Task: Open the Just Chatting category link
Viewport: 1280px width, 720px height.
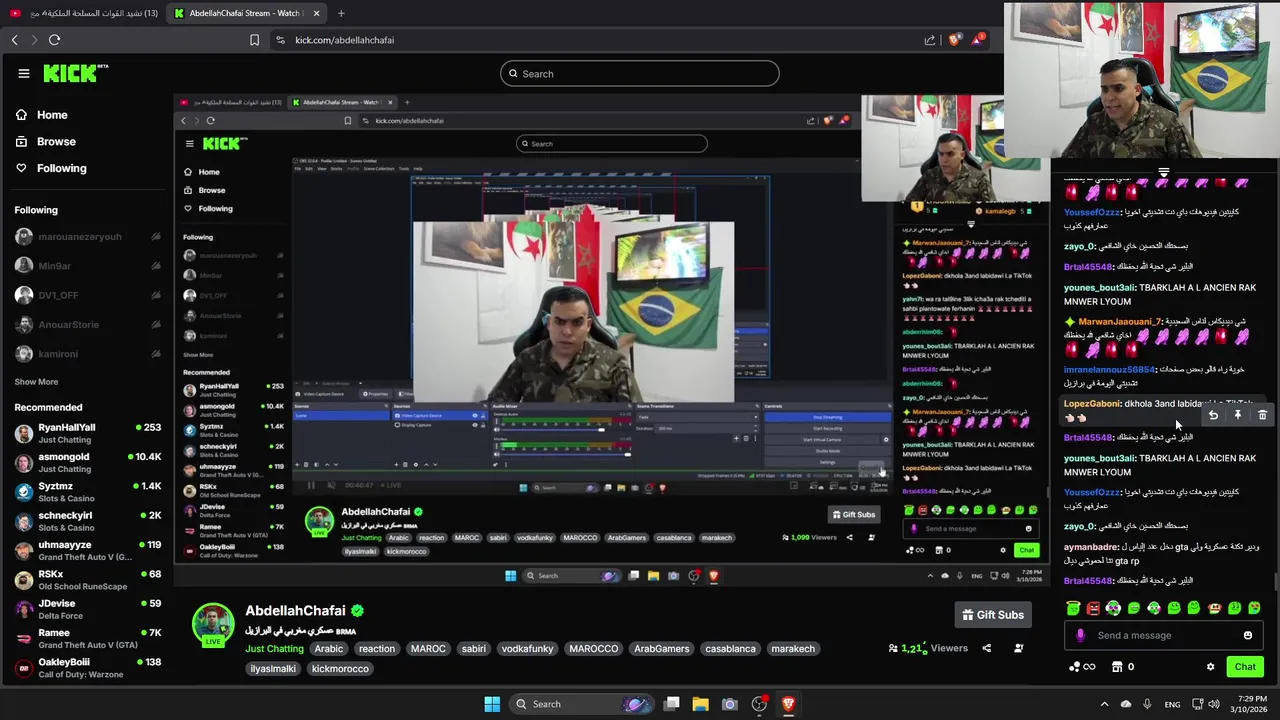Action: pos(274,648)
